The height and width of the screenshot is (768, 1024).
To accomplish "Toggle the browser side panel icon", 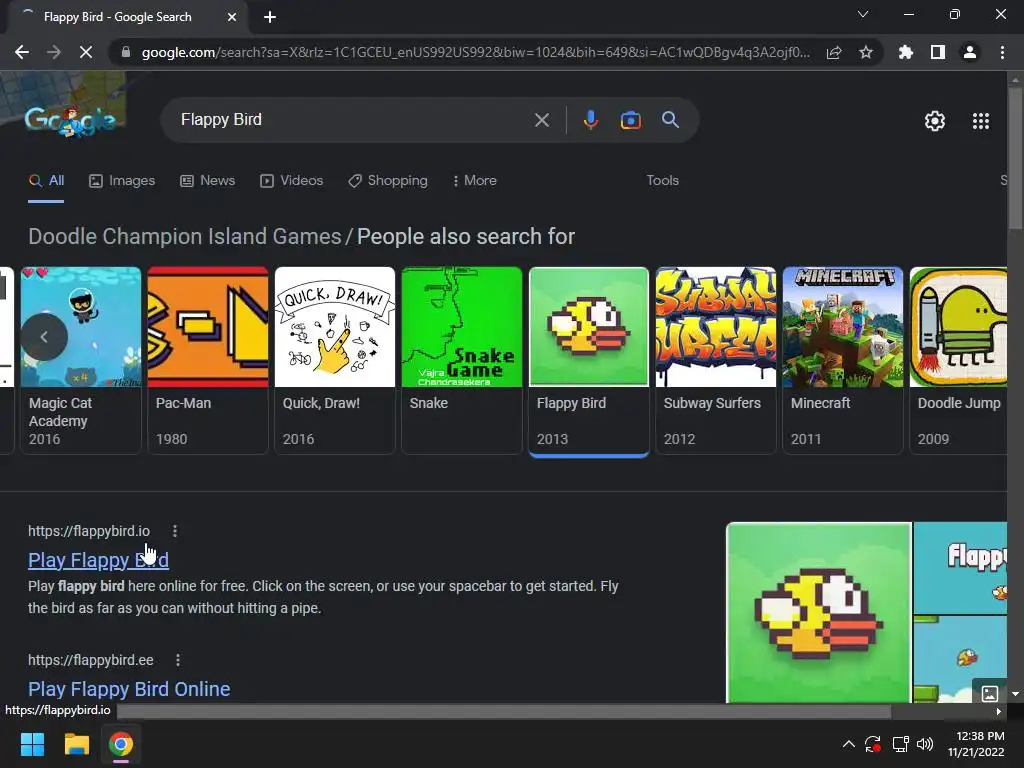I will (x=937, y=52).
